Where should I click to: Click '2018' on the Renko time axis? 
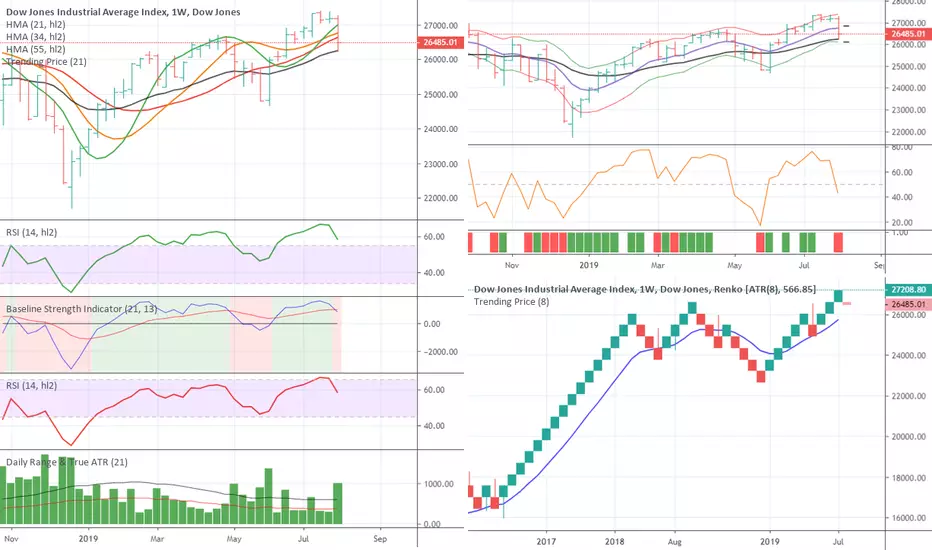point(615,541)
